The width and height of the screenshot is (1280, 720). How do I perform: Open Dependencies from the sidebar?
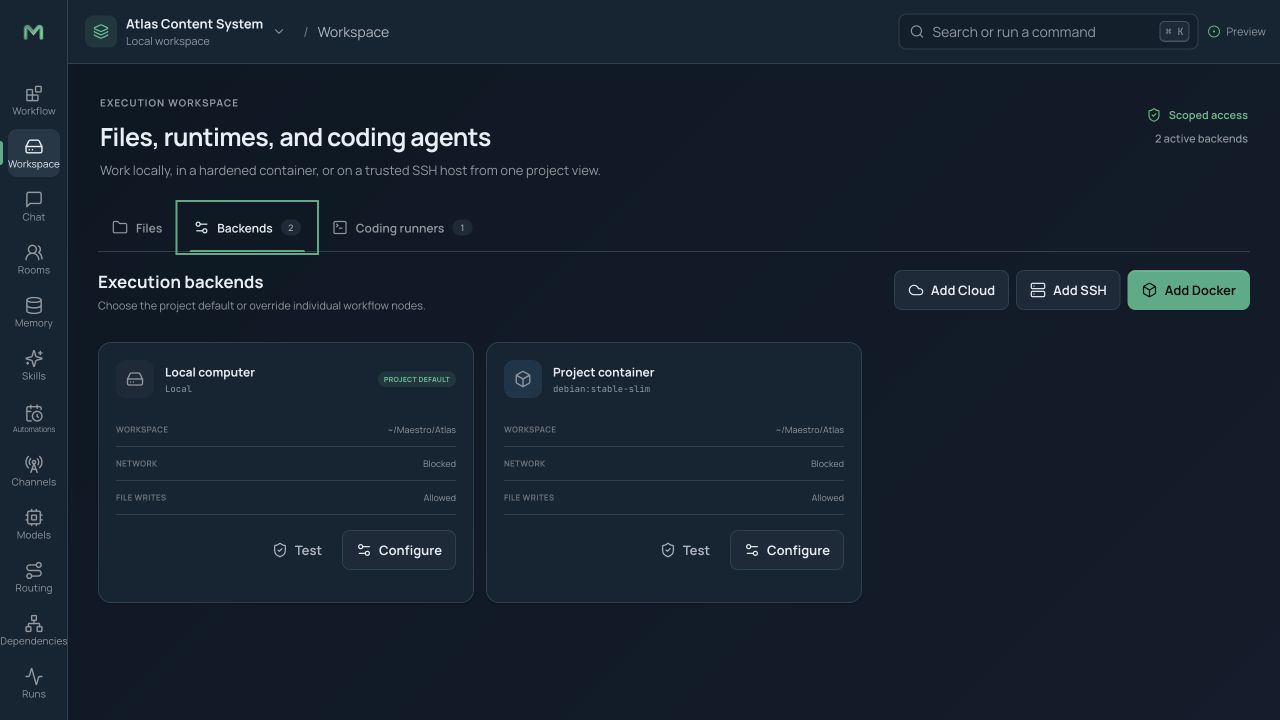pos(33,631)
